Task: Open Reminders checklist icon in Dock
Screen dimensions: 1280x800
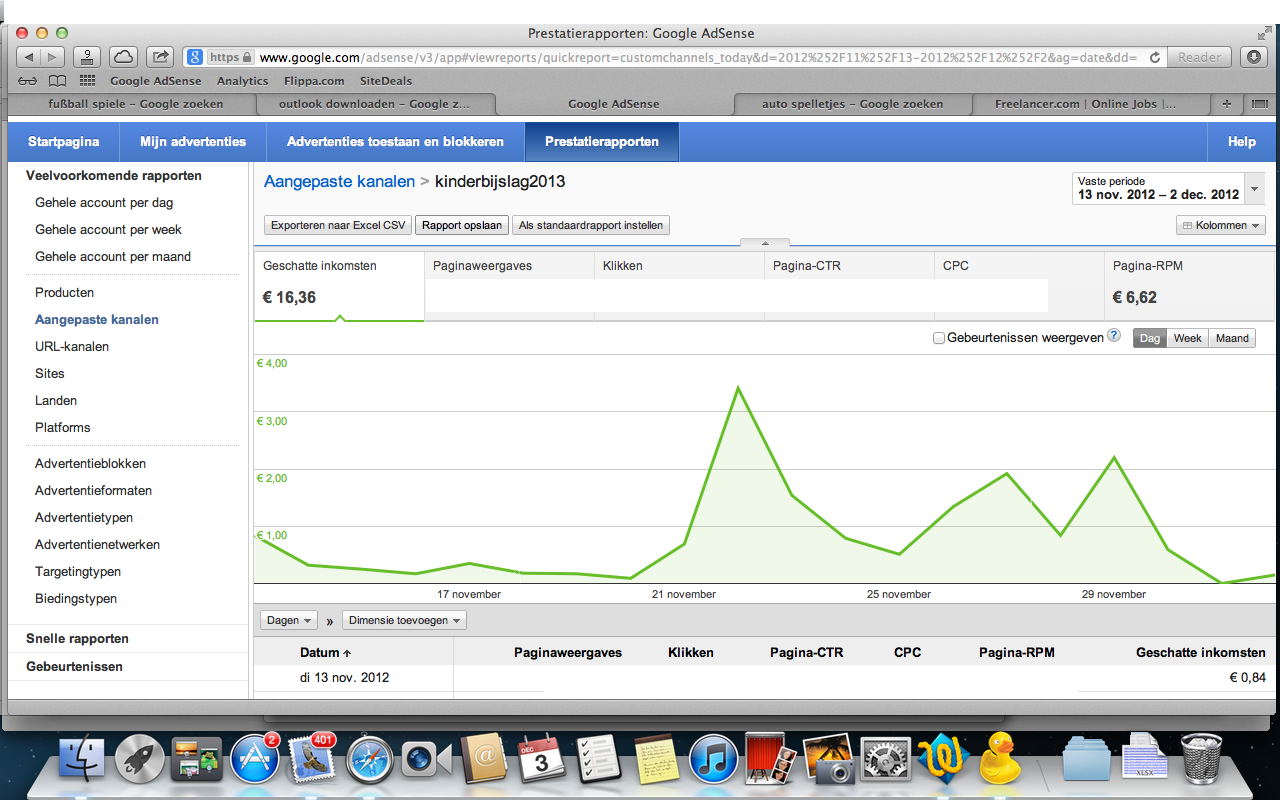Action: click(x=600, y=761)
